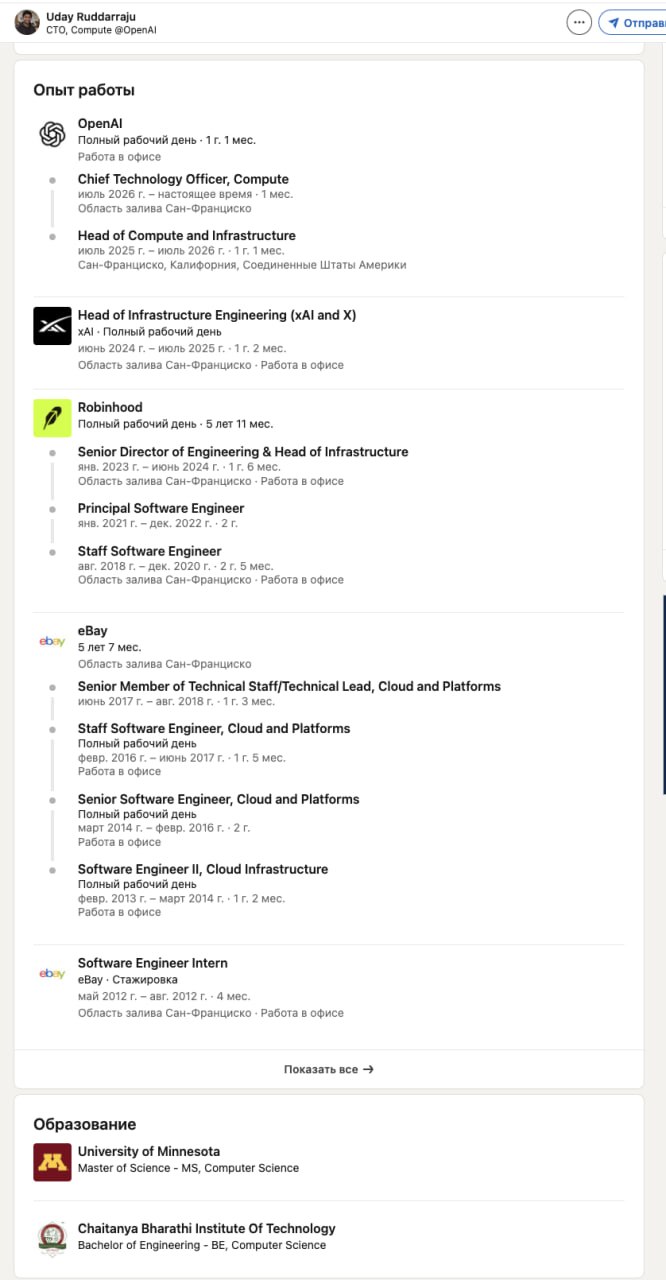Expand the full list via Показать все
The image size is (666, 1280).
point(329,1069)
